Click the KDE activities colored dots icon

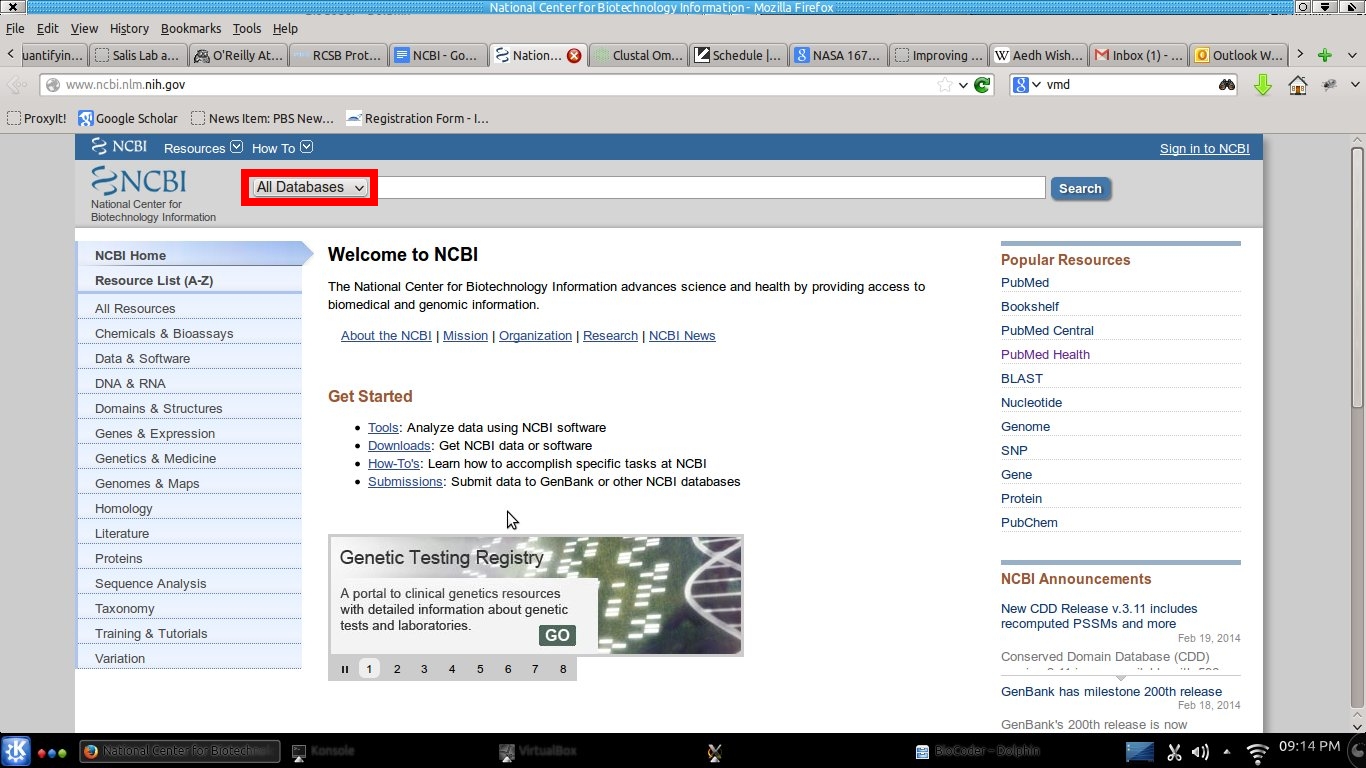51,752
